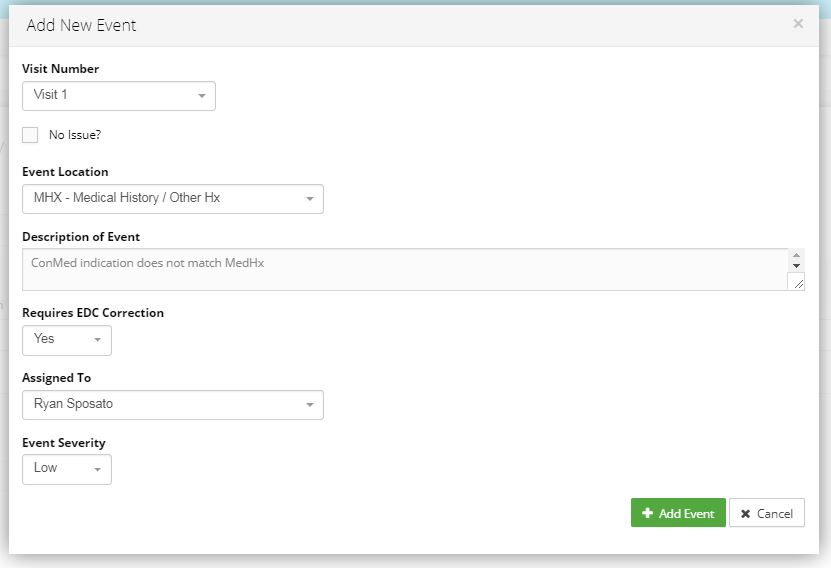Click the Visit Number caret arrow
This screenshot has width=831, height=568.
(x=201, y=96)
